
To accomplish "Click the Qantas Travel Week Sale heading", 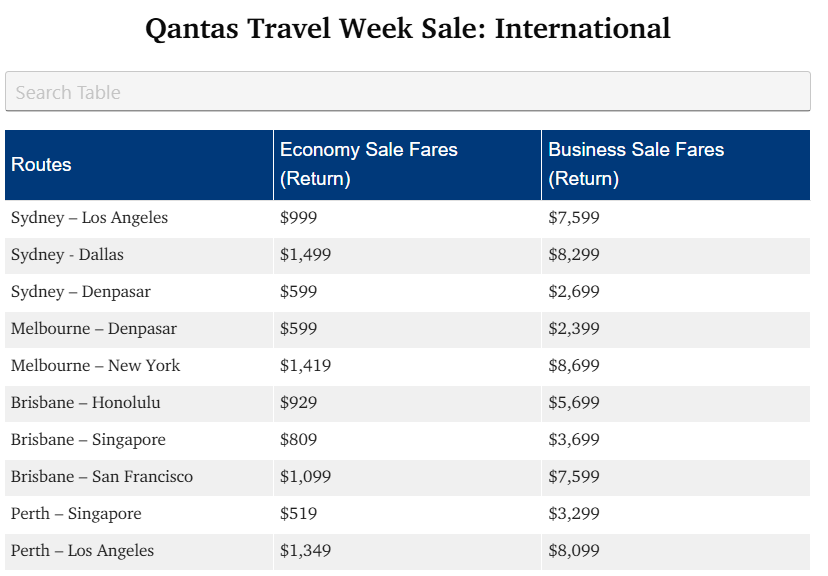I will click(x=408, y=28).
